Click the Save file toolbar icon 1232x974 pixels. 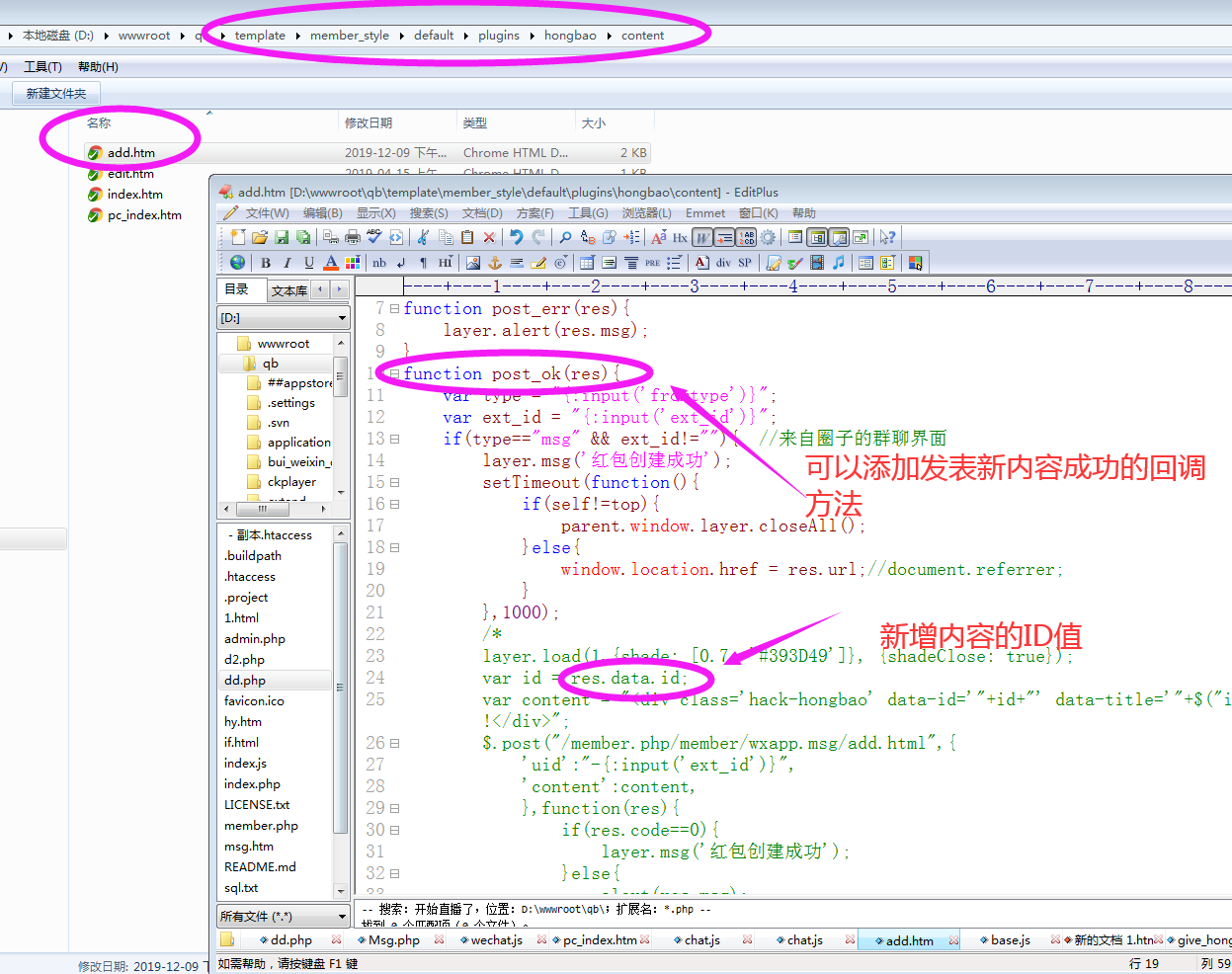pyautogui.click(x=282, y=237)
